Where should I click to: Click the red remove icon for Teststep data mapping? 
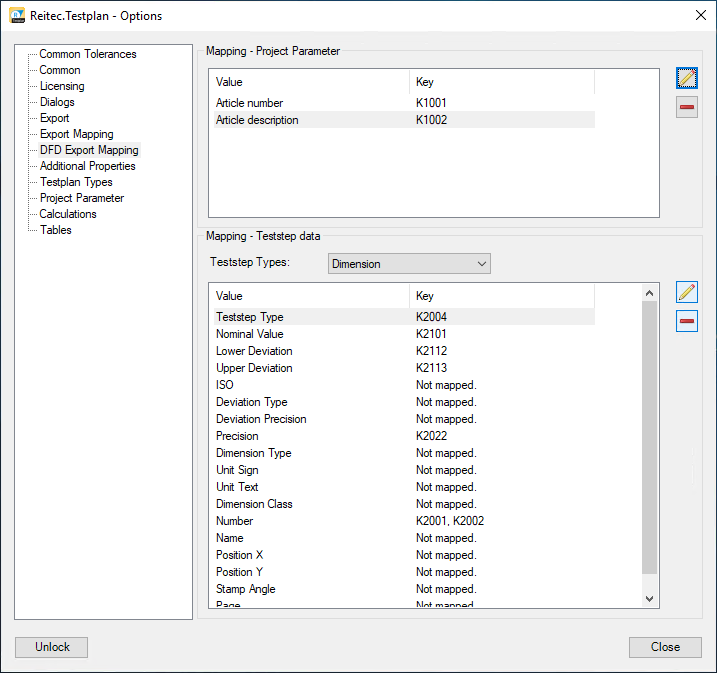point(686,321)
